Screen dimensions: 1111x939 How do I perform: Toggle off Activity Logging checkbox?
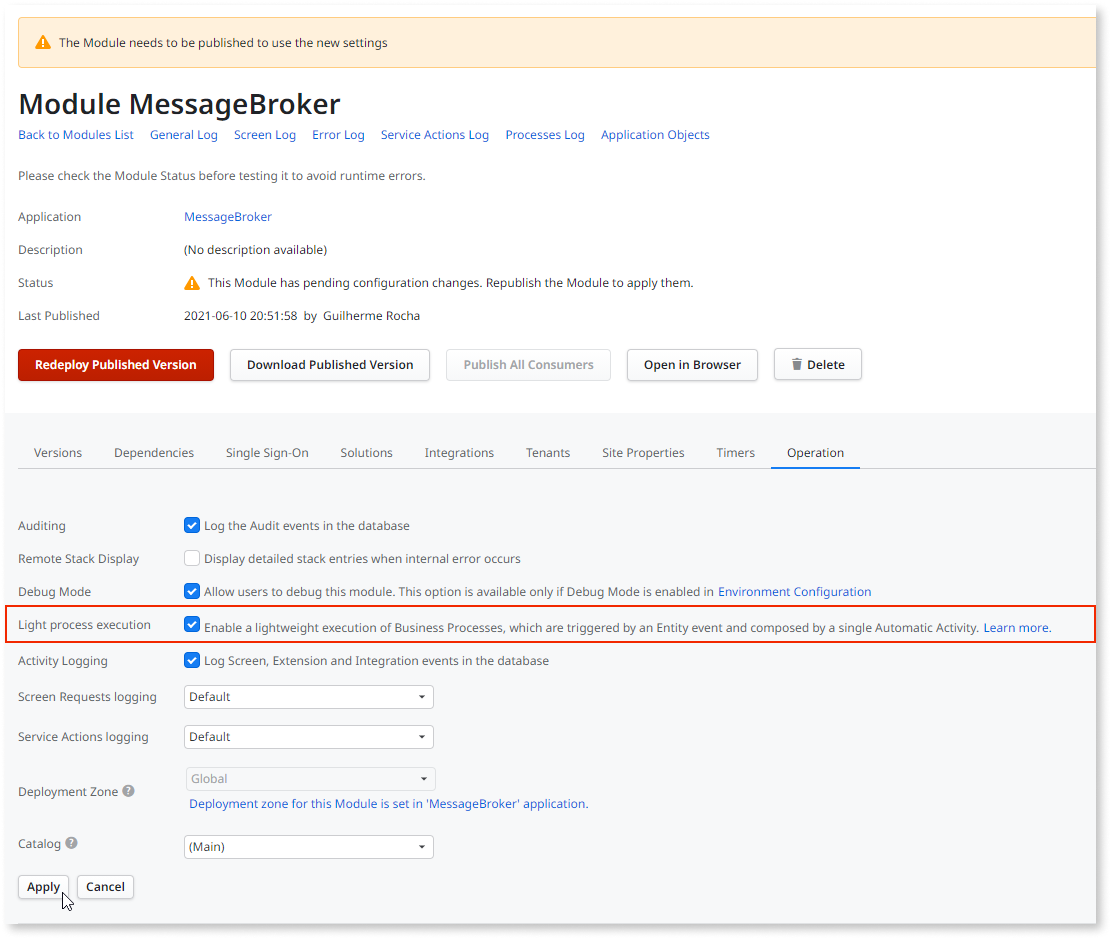191,660
